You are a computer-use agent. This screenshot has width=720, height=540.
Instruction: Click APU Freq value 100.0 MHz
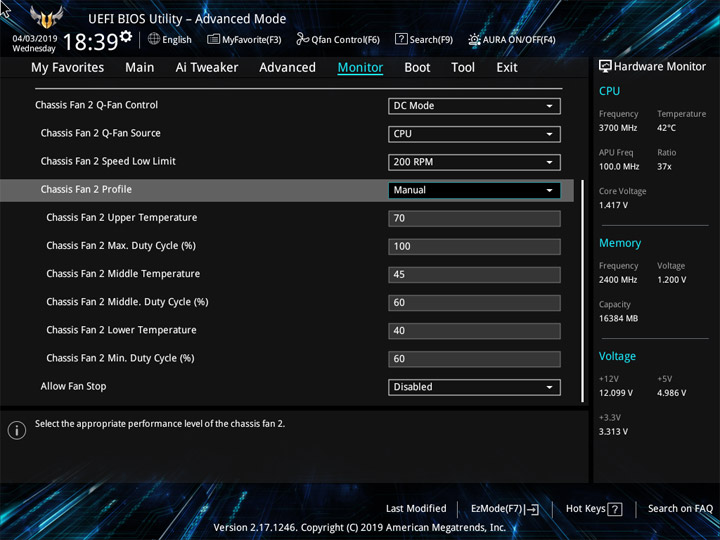click(619, 167)
